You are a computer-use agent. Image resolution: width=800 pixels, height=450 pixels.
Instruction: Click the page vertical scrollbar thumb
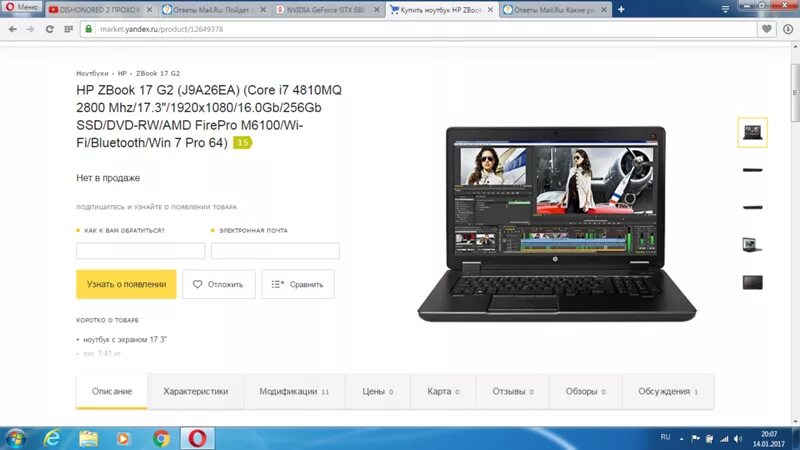pos(795,93)
